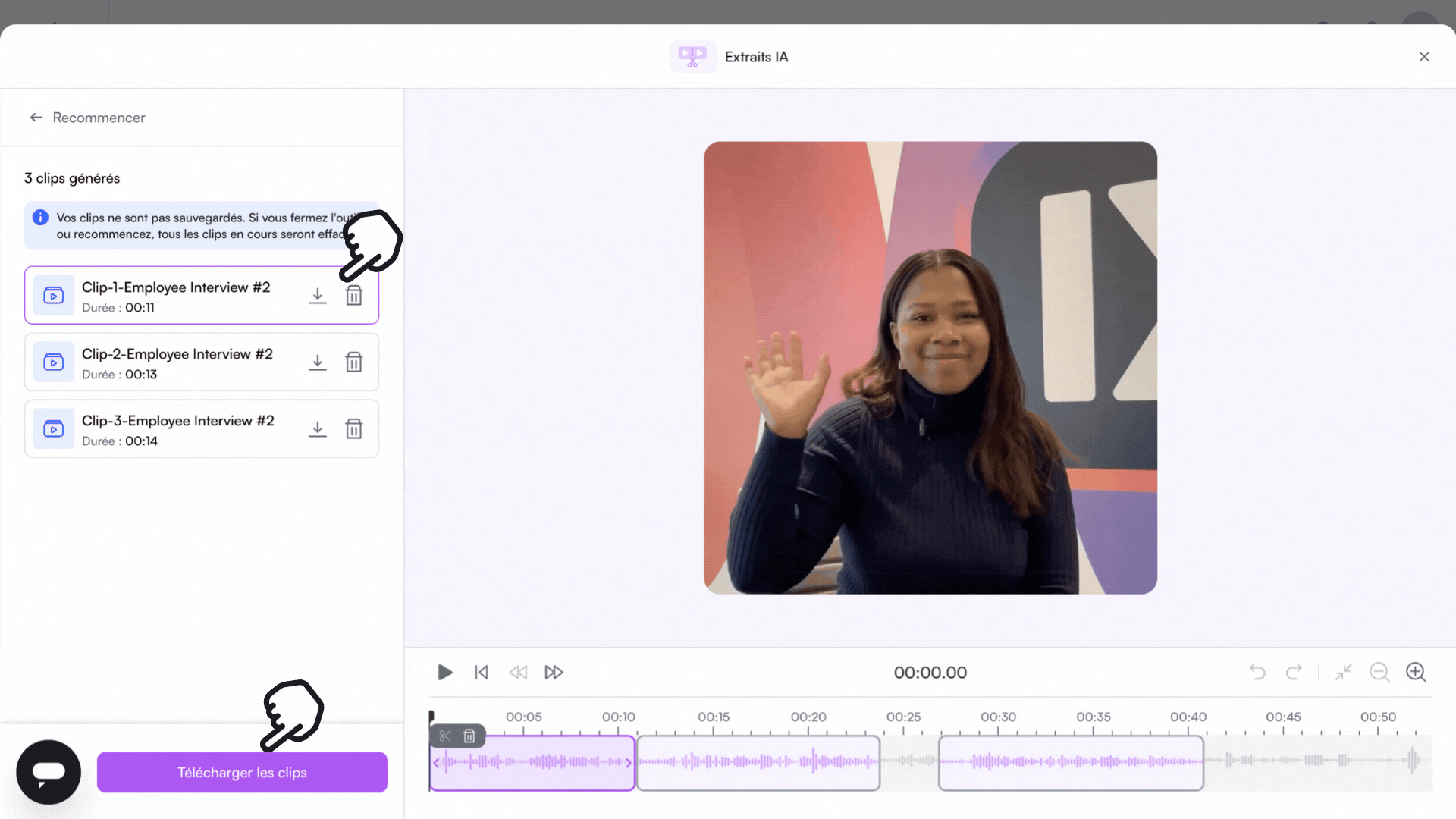Click the trash icon above timeline clip
This screenshot has width=1456, height=819.
[469, 736]
